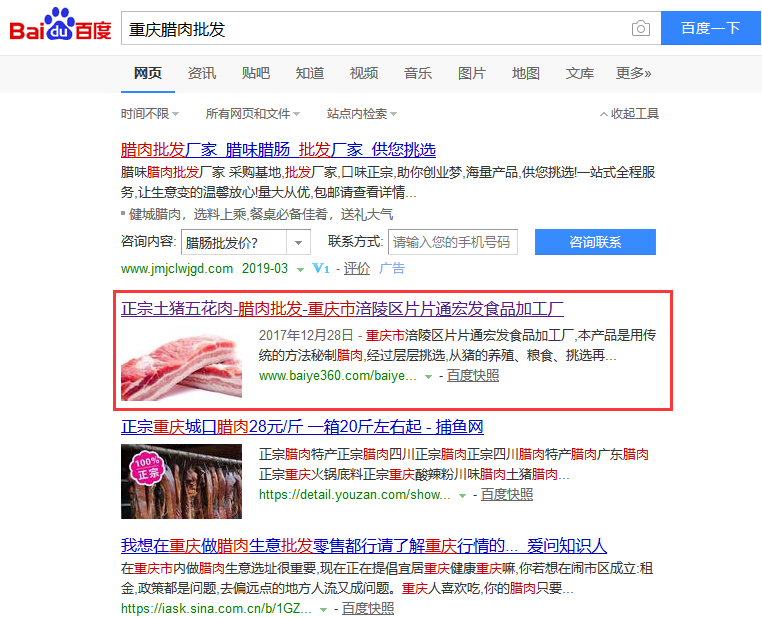Open the pork belly thumbnail image

click(181, 363)
